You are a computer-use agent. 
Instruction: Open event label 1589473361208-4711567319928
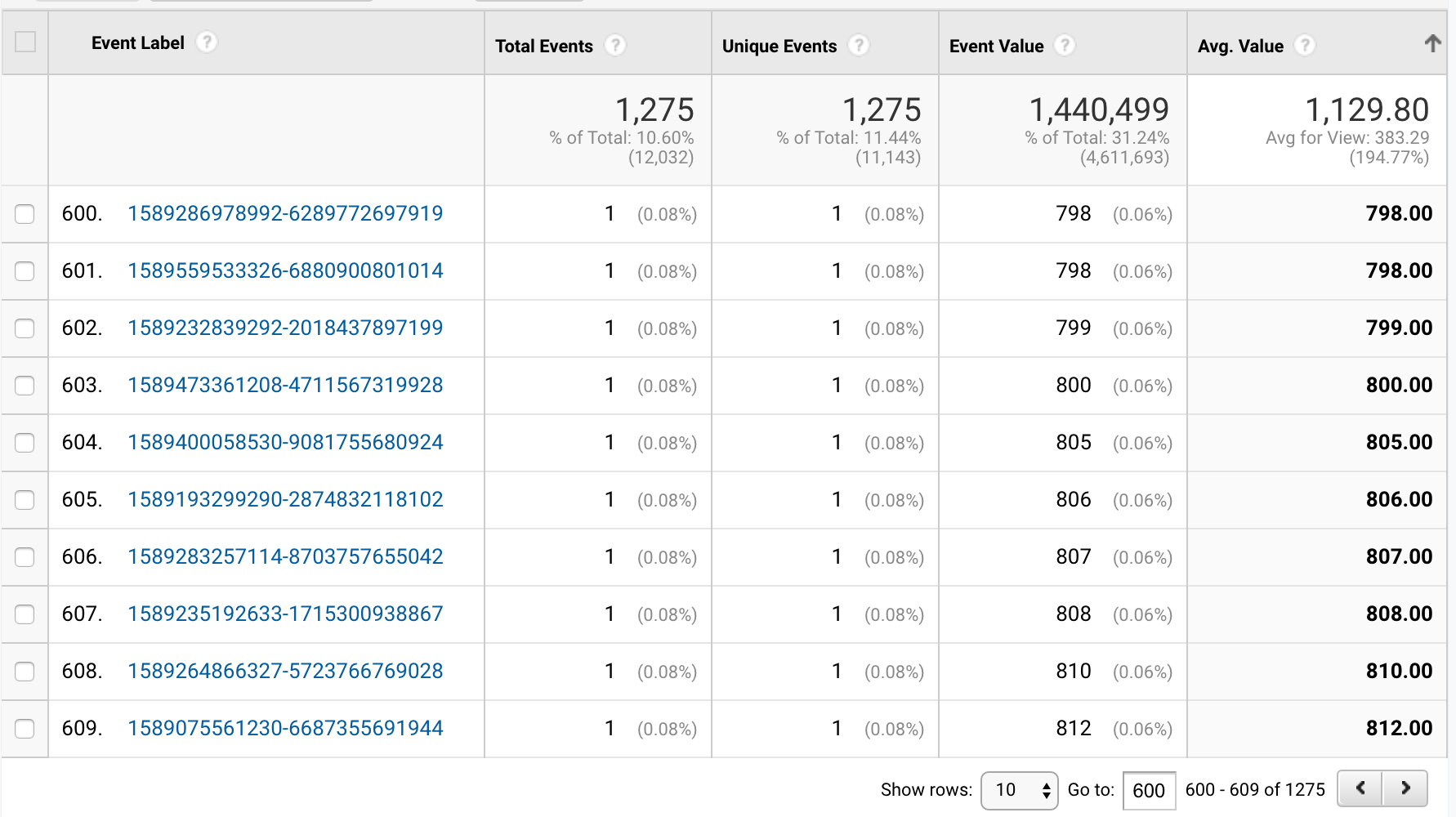tap(285, 385)
